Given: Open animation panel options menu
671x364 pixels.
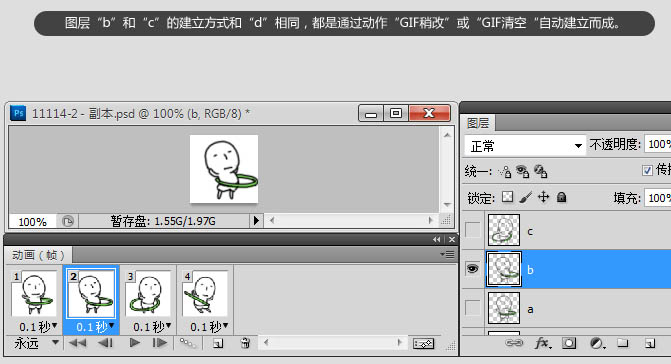Looking at the screenshot, I should click(x=447, y=255).
